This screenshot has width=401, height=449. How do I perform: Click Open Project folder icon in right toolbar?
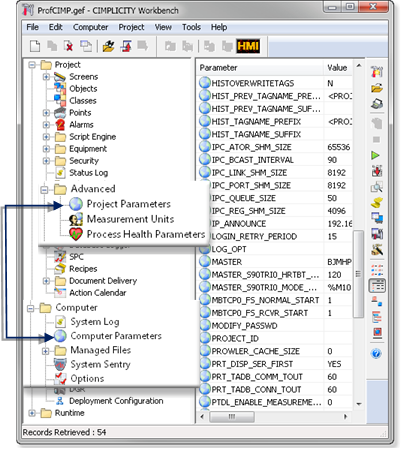377,88
